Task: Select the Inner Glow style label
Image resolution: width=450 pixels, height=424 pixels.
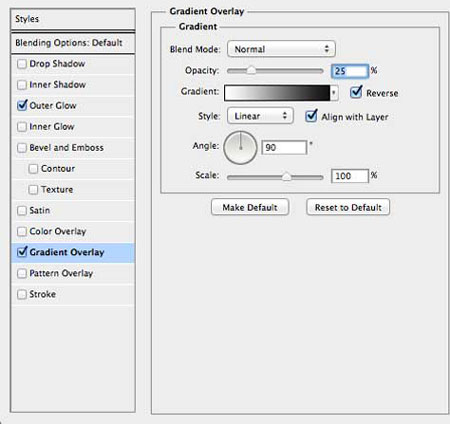Action: pyautogui.click(x=52, y=127)
